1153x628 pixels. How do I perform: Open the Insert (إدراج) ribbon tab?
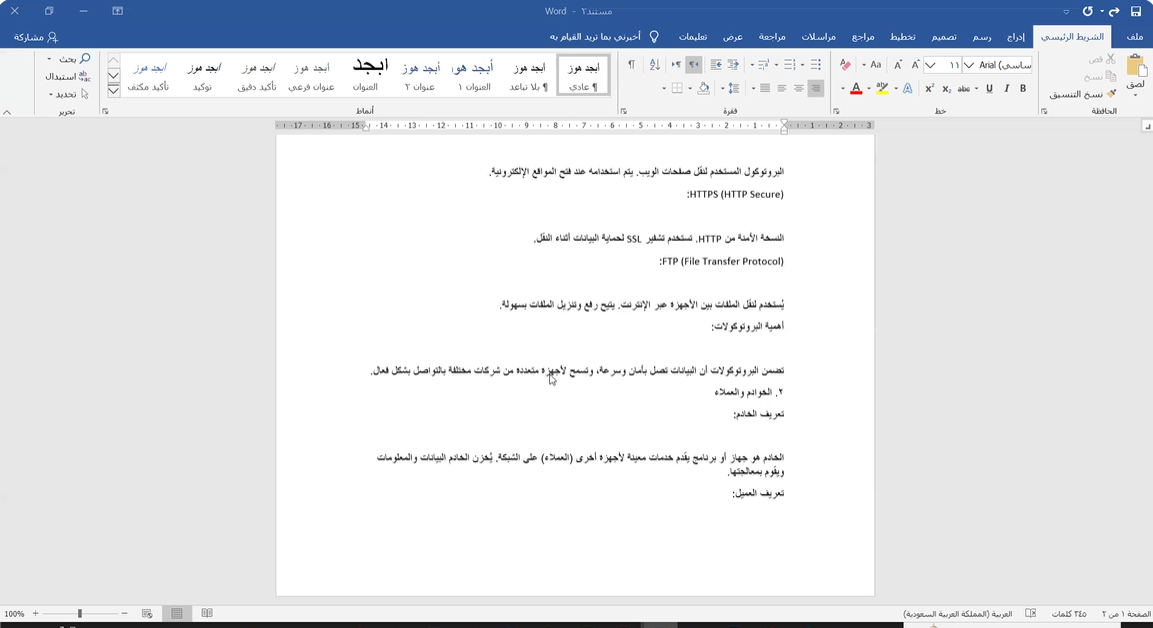click(x=1016, y=37)
